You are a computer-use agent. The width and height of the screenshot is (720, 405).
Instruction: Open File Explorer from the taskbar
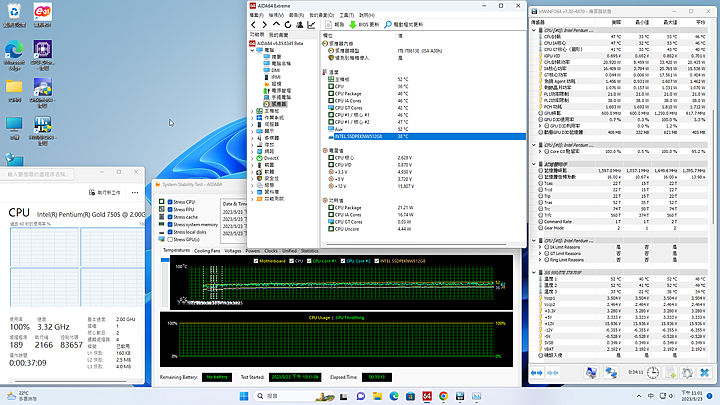coord(377,396)
